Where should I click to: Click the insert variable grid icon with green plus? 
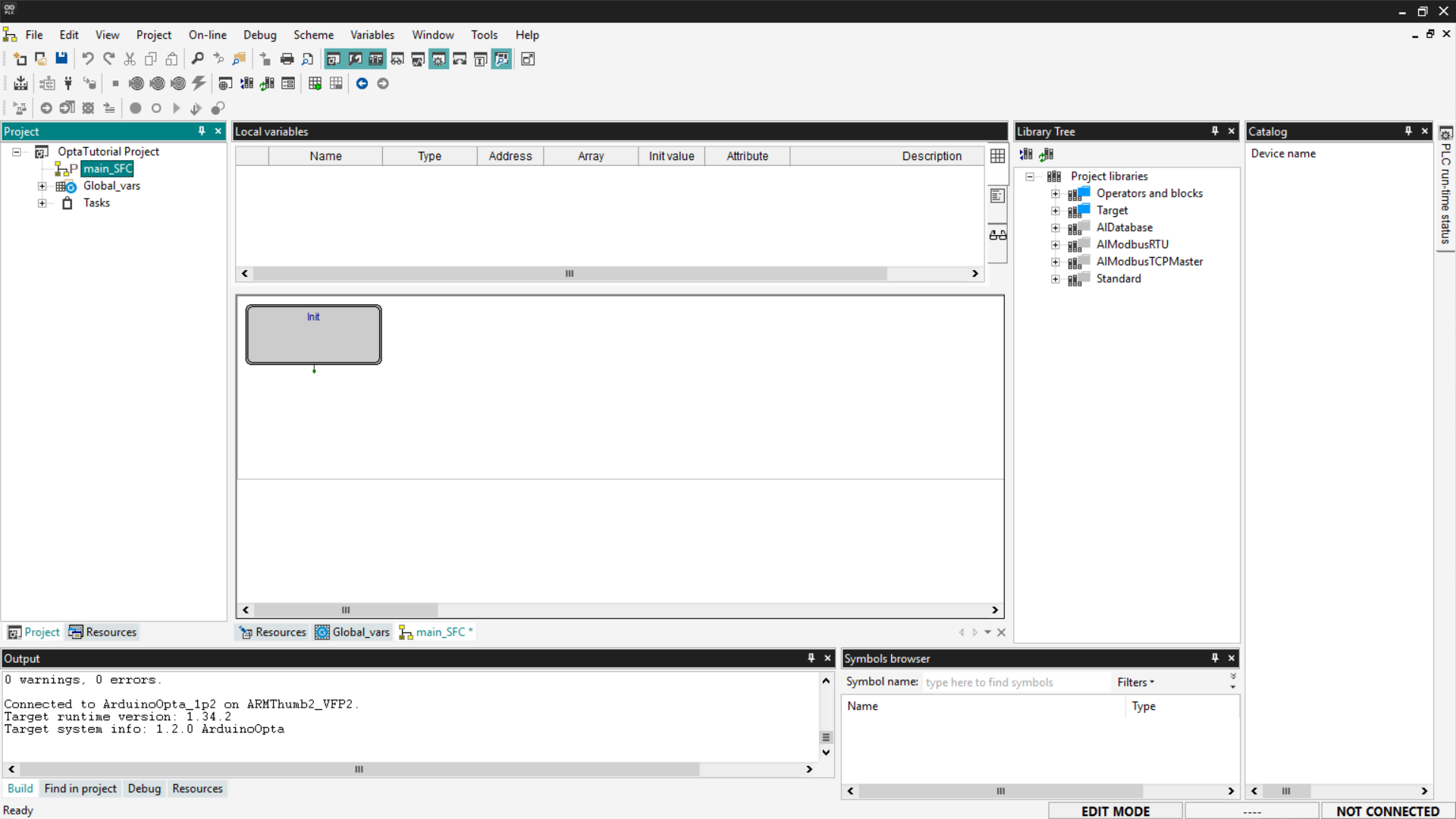tap(315, 83)
